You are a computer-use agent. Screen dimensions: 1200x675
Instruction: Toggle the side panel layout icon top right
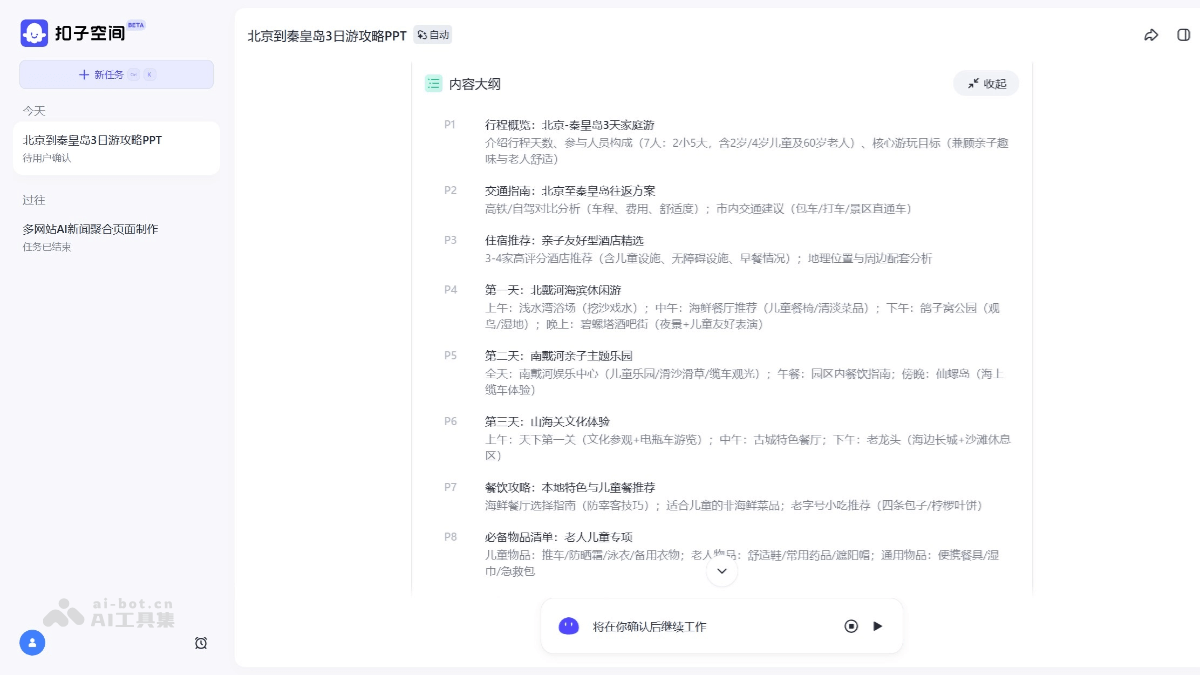pos(1183,34)
